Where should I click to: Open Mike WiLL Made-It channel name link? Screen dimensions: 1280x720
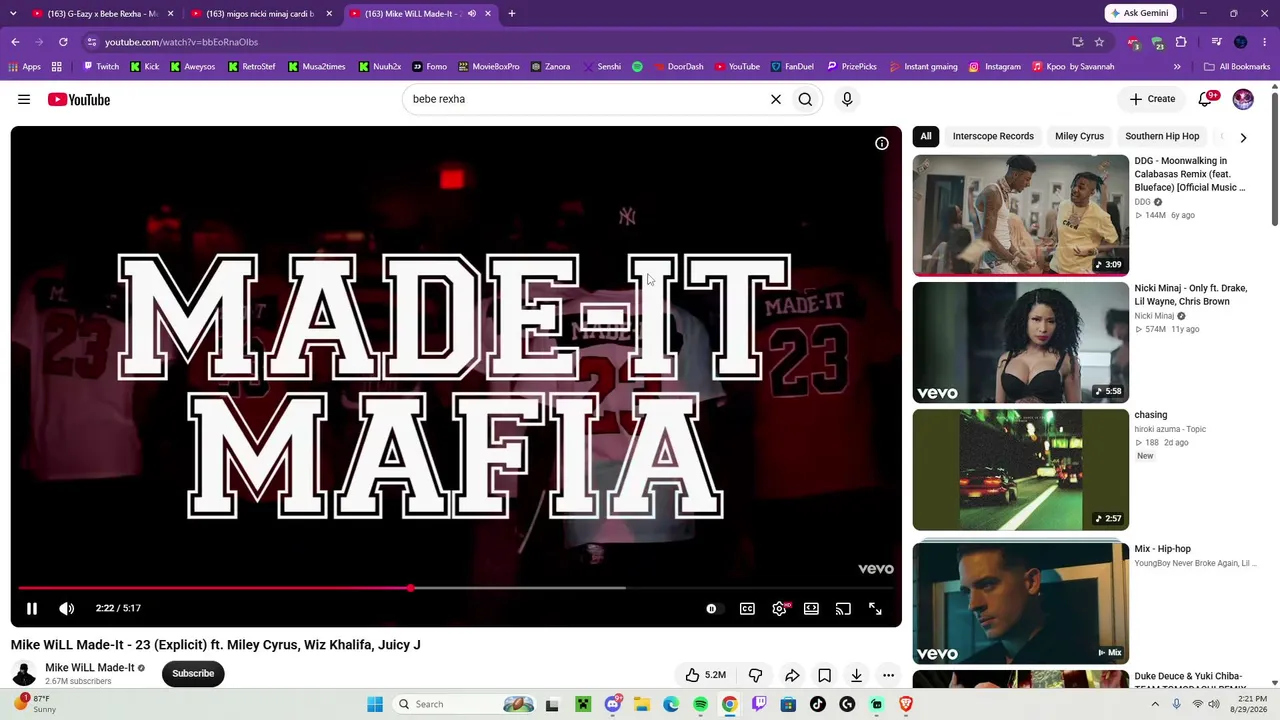point(90,668)
